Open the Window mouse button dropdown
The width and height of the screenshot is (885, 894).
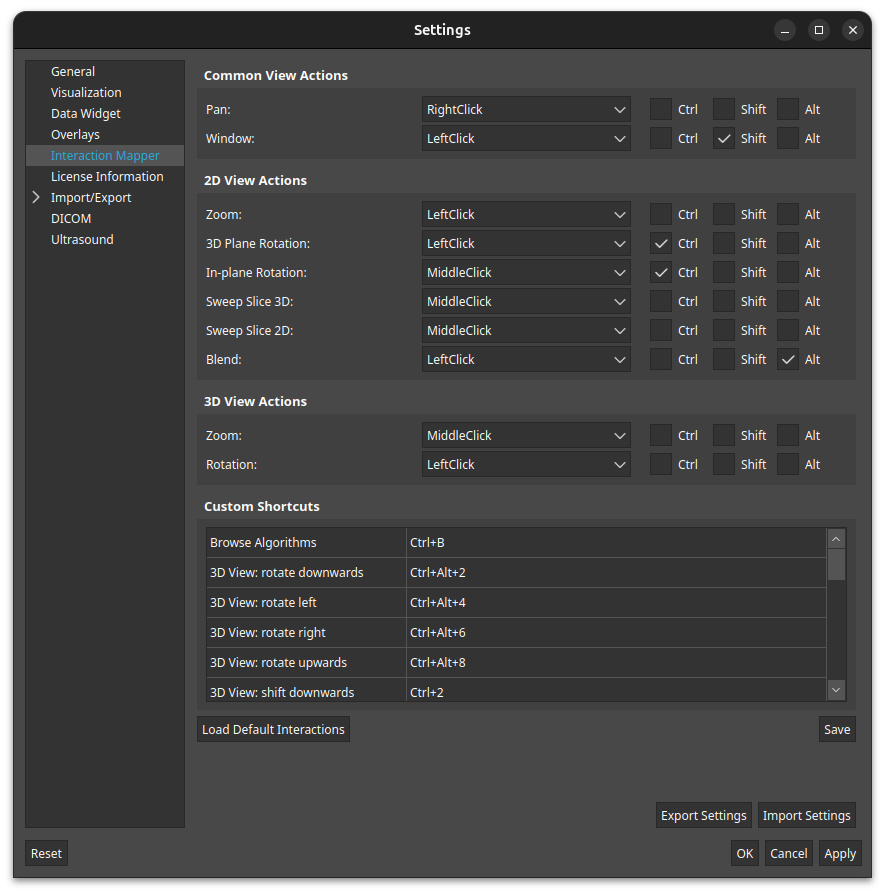point(526,139)
